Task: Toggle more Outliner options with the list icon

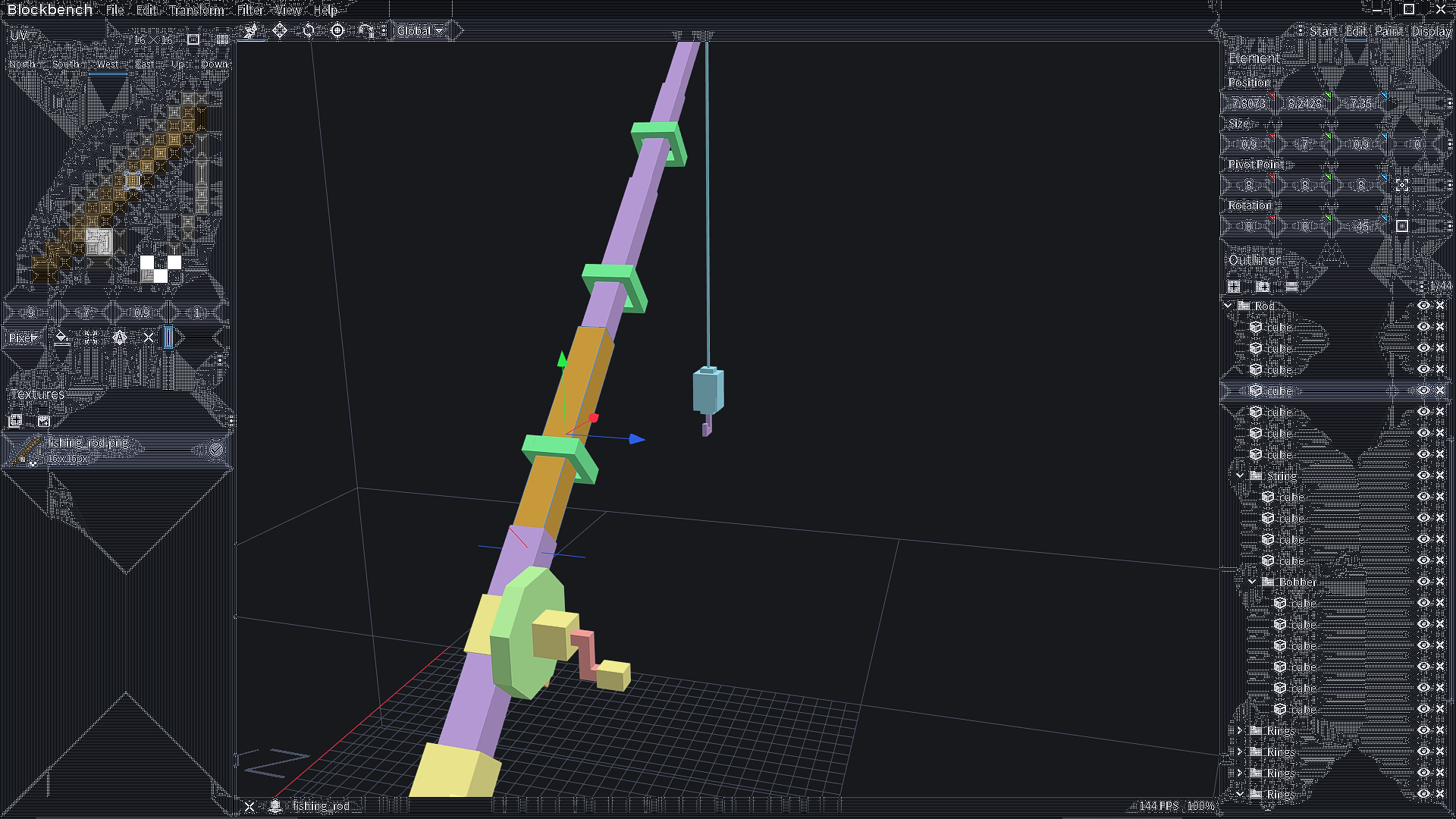Action: point(1291,287)
